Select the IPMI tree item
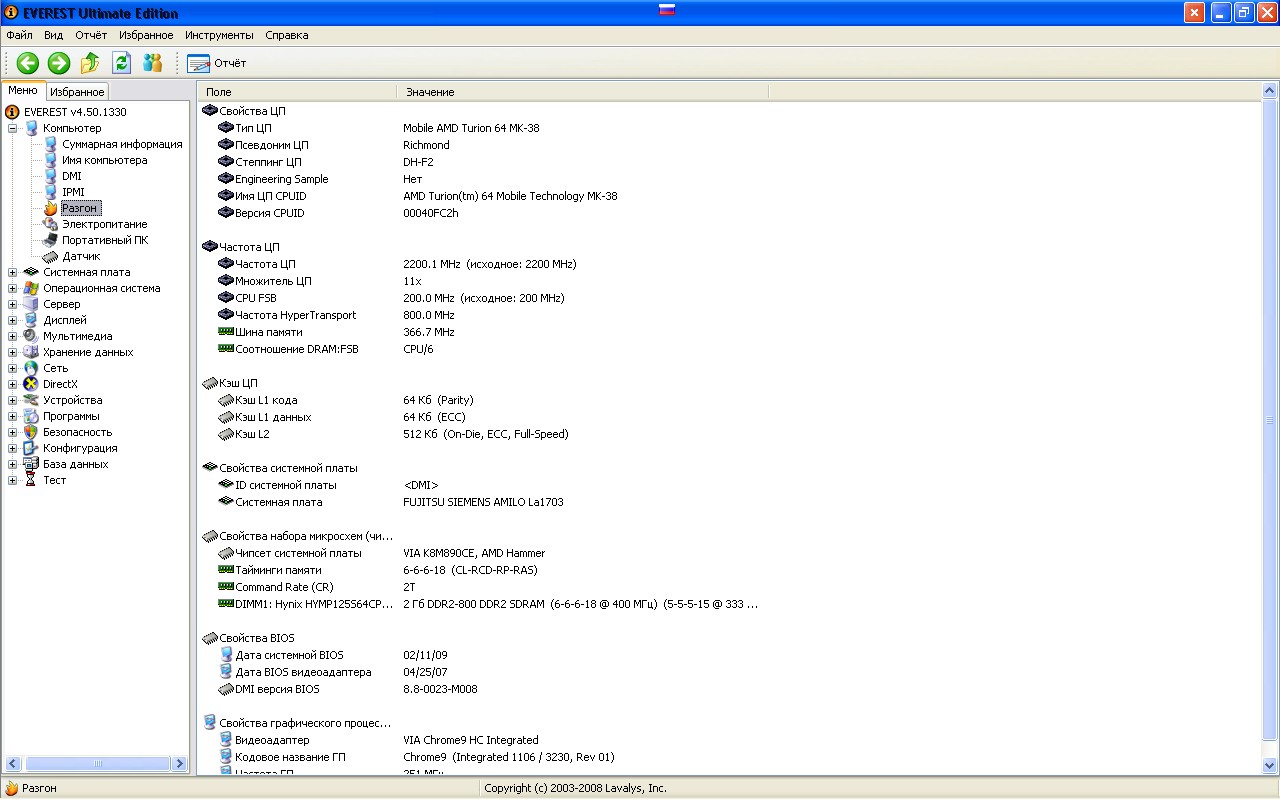The height and width of the screenshot is (800, 1280). tap(73, 192)
